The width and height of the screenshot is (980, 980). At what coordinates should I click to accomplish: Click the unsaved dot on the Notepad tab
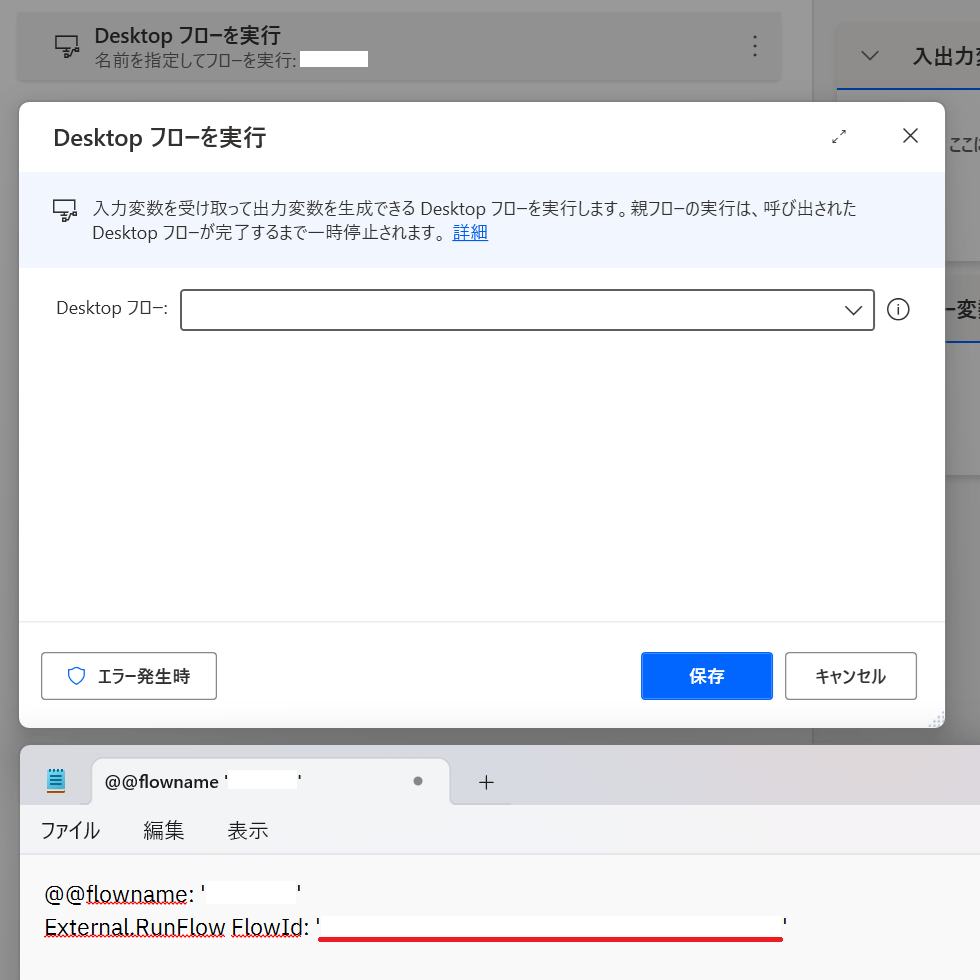pos(418,781)
